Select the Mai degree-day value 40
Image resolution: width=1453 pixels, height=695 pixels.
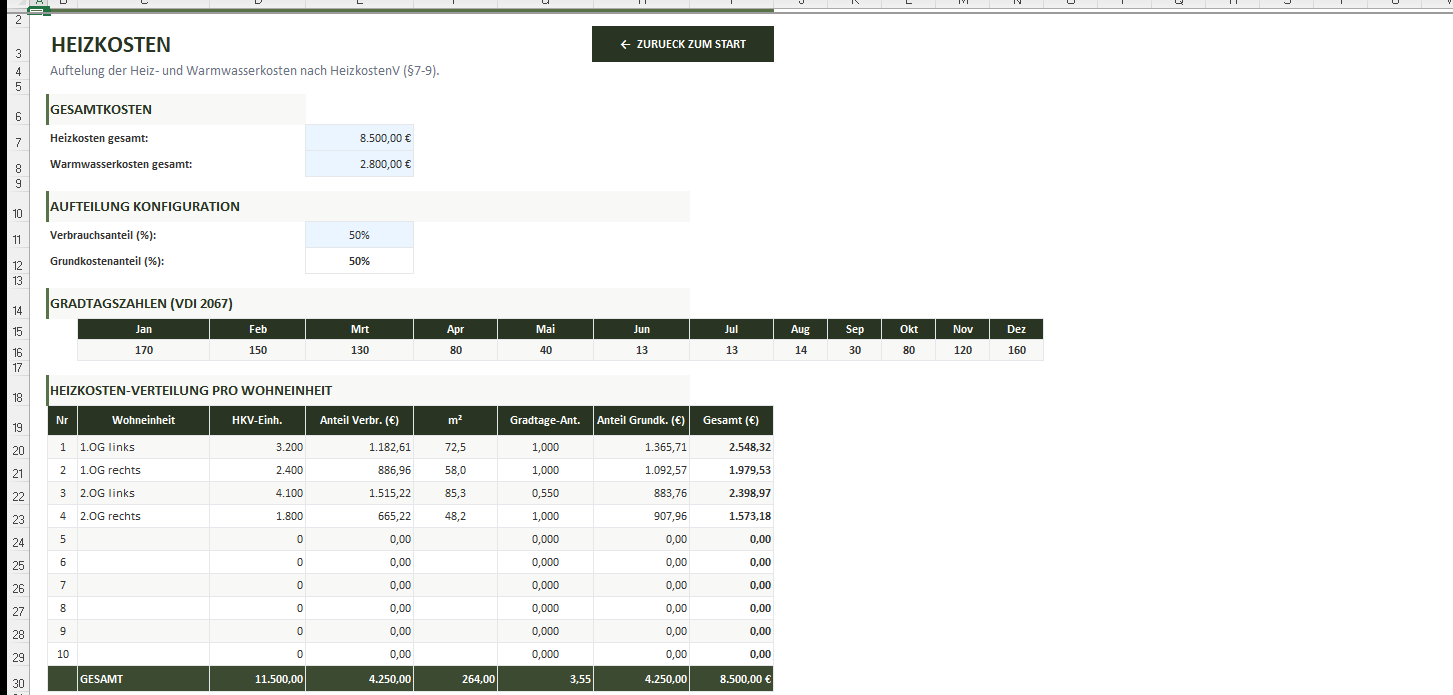click(x=545, y=351)
